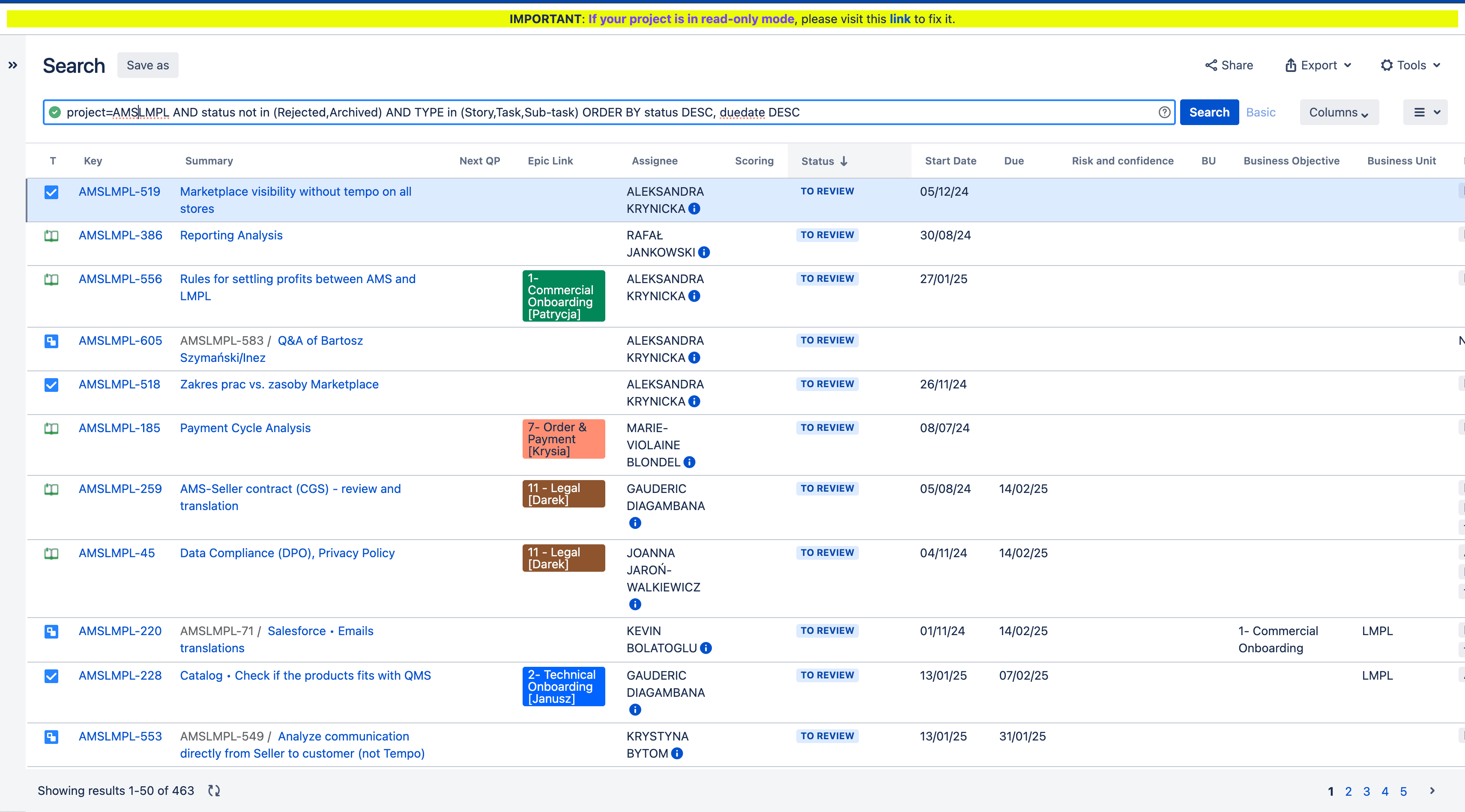
Task: Open the 2- Technical Onboarding [Janusz] epic label
Action: pos(564,687)
